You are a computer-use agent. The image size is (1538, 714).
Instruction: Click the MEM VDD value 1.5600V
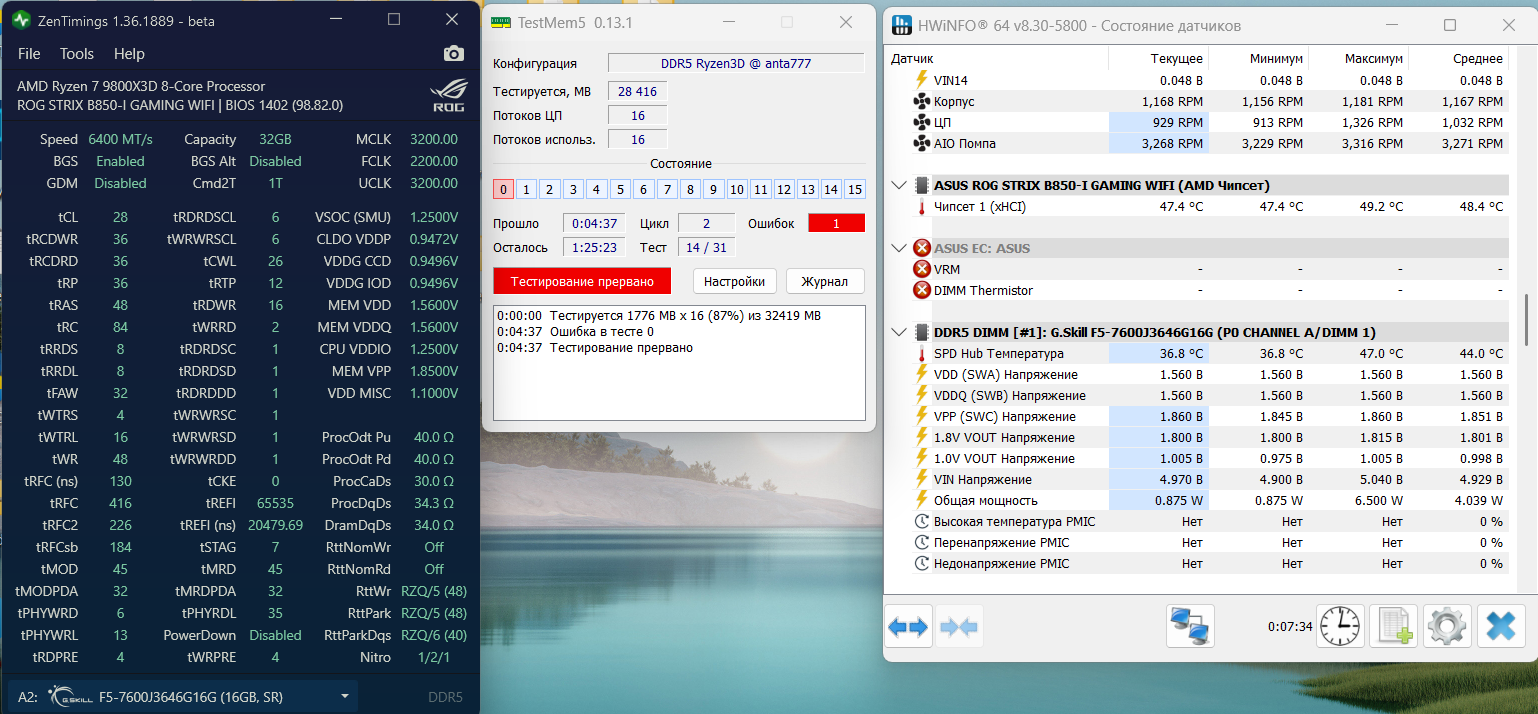[x=433, y=305]
